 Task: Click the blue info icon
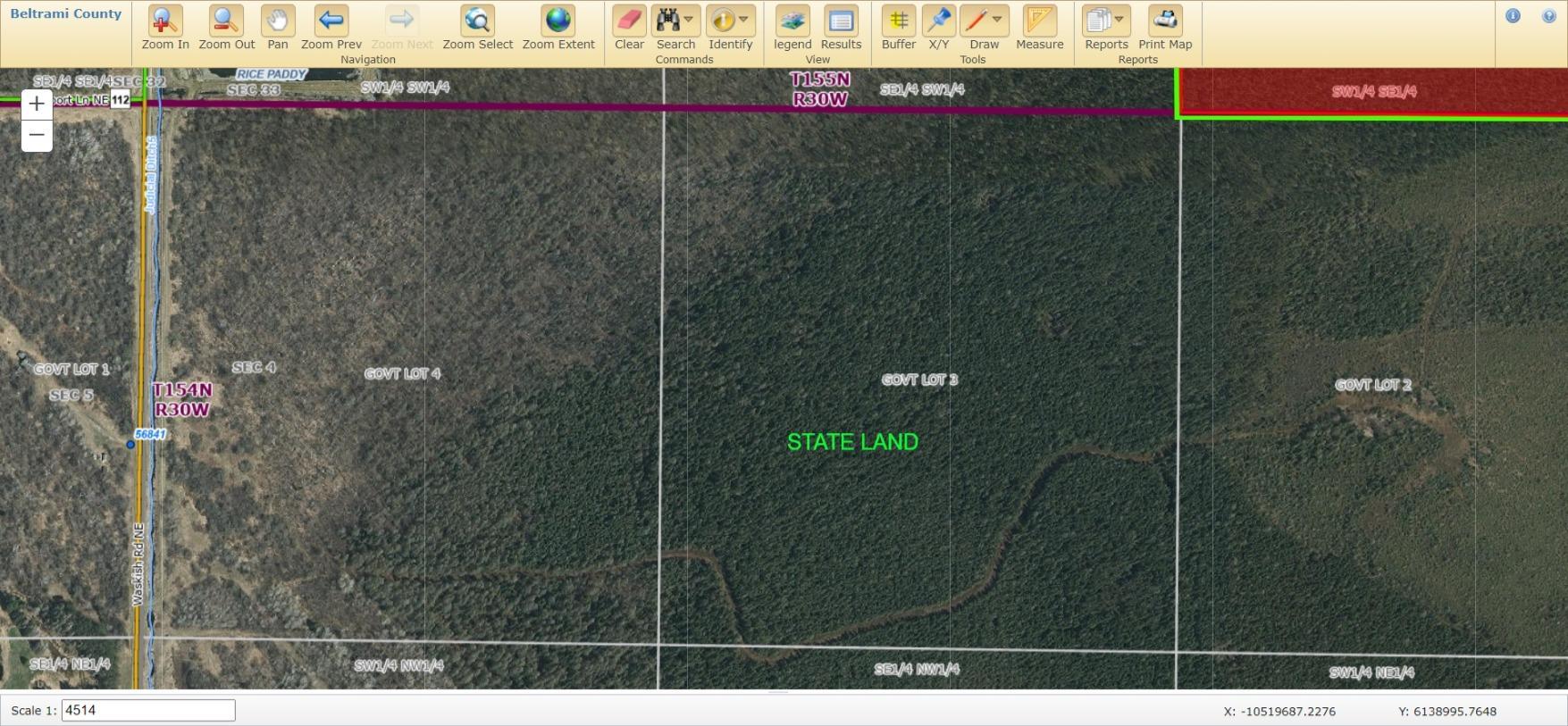tap(1513, 16)
